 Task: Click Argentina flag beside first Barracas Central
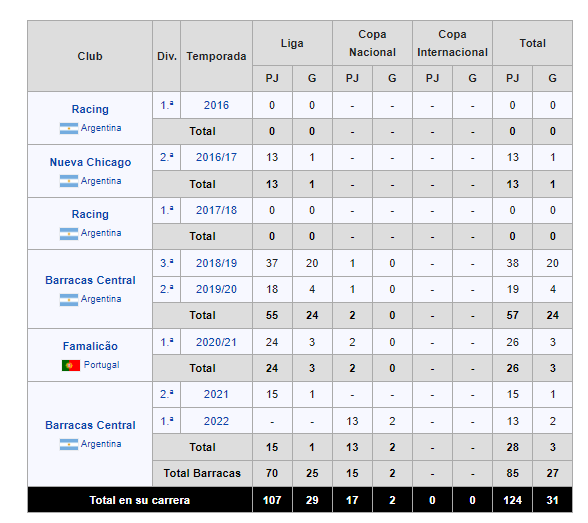click(69, 300)
